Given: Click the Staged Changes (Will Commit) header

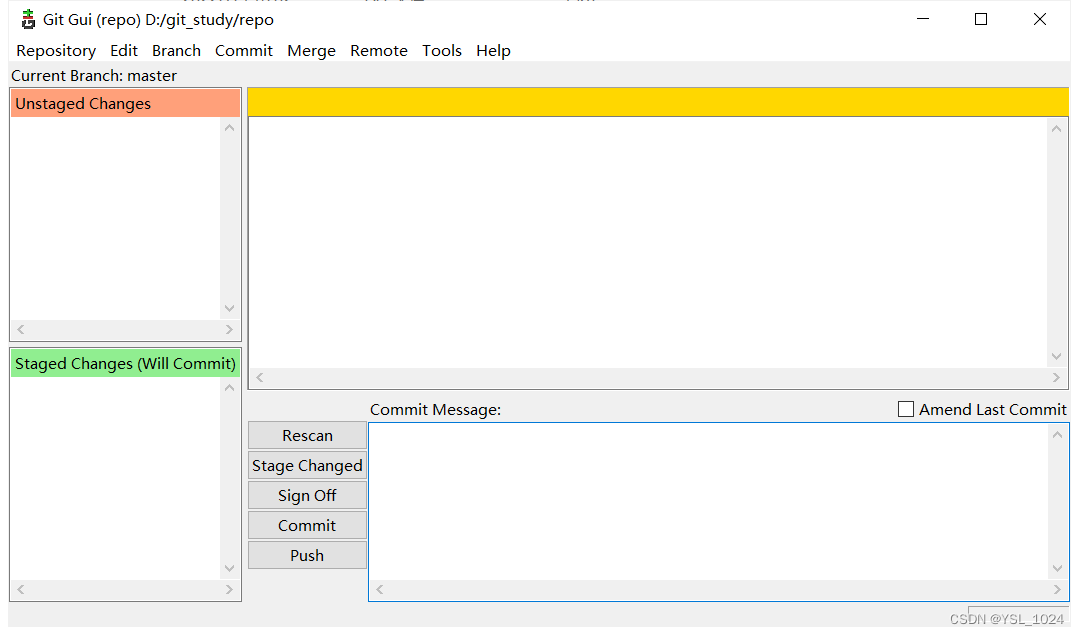Looking at the screenshot, I should click(x=125, y=363).
